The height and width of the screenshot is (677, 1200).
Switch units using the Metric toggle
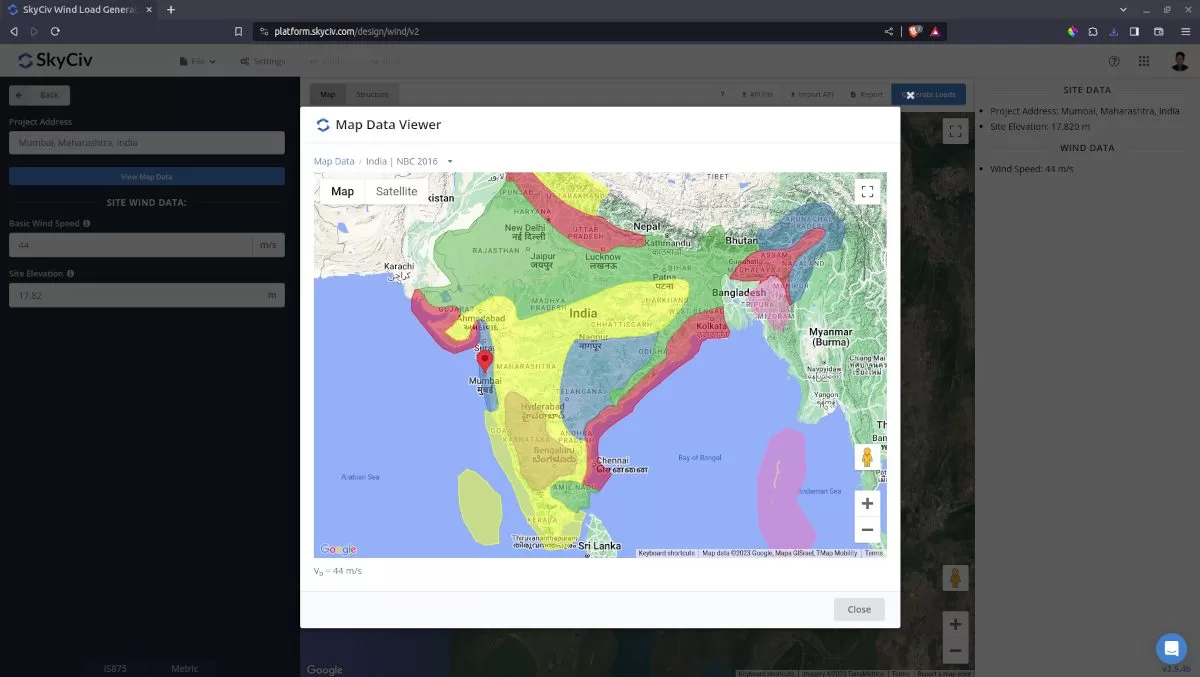point(185,668)
